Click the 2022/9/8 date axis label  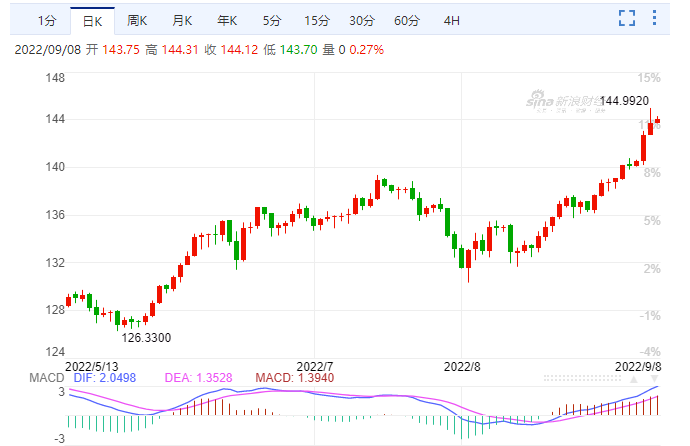point(635,366)
